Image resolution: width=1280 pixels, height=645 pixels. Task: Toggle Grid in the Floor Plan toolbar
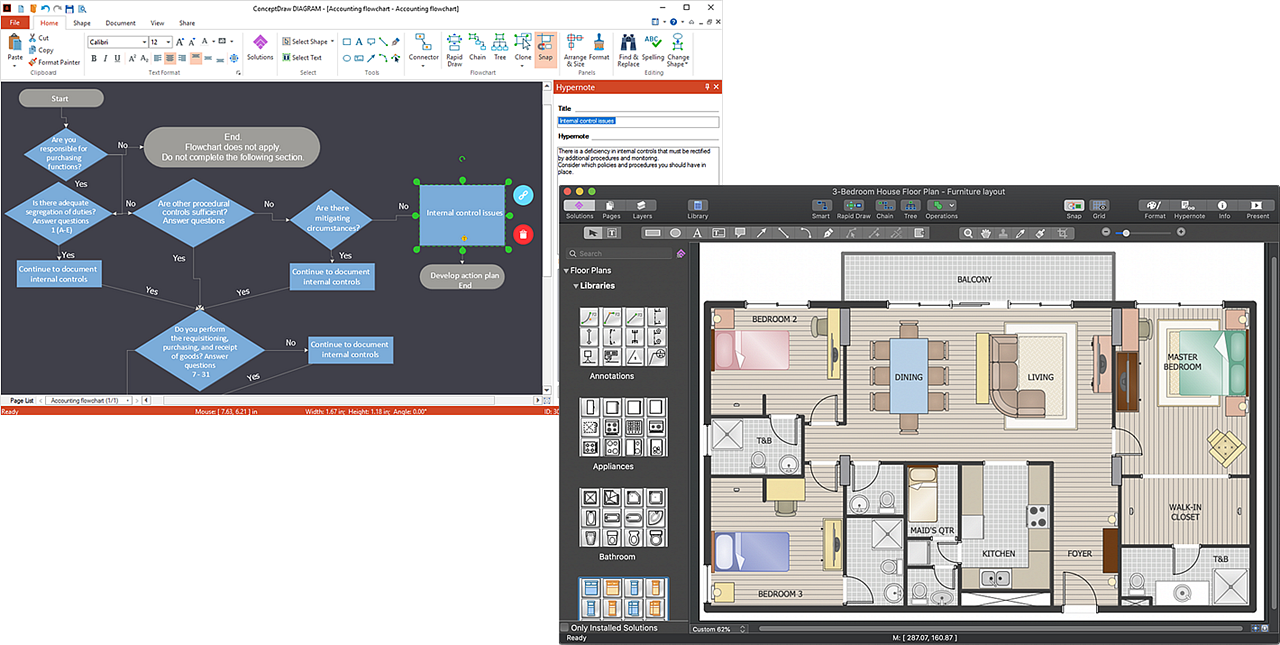(x=1099, y=209)
